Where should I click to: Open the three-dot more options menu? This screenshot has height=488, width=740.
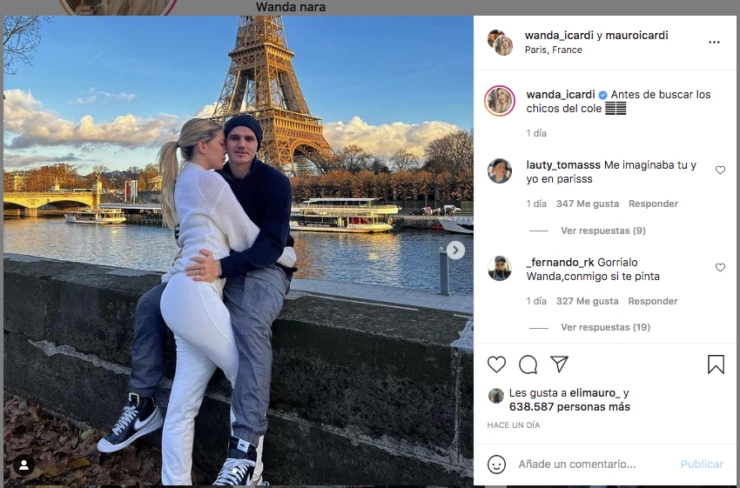pos(714,42)
